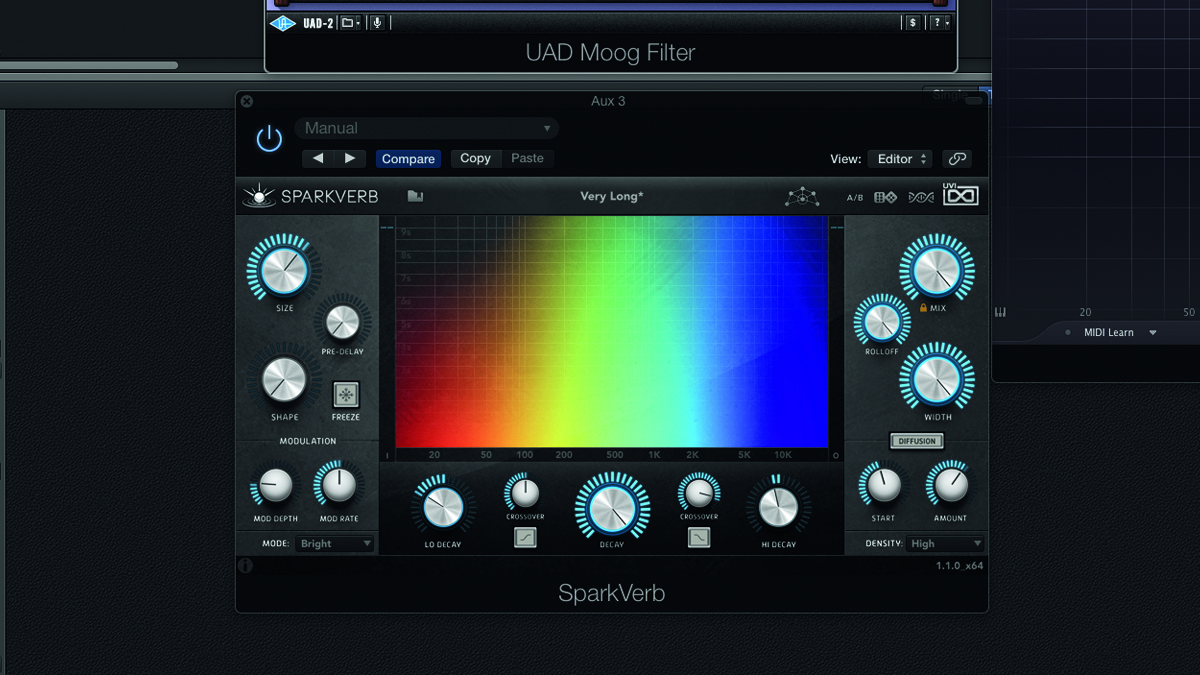Click the UVI logo icon
The width and height of the screenshot is (1200, 675).
(x=961, y=195)
